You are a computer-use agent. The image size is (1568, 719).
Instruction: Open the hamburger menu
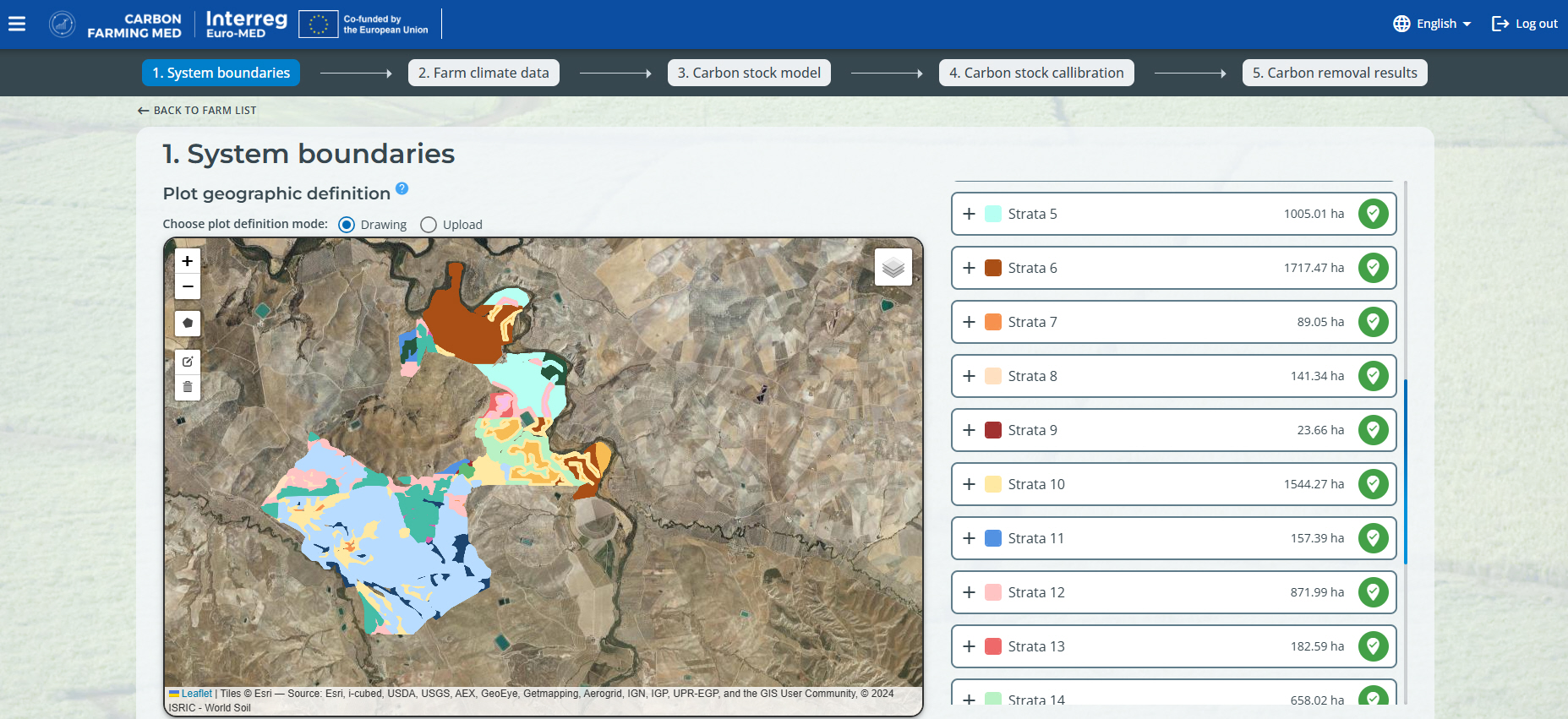point(17,24)
